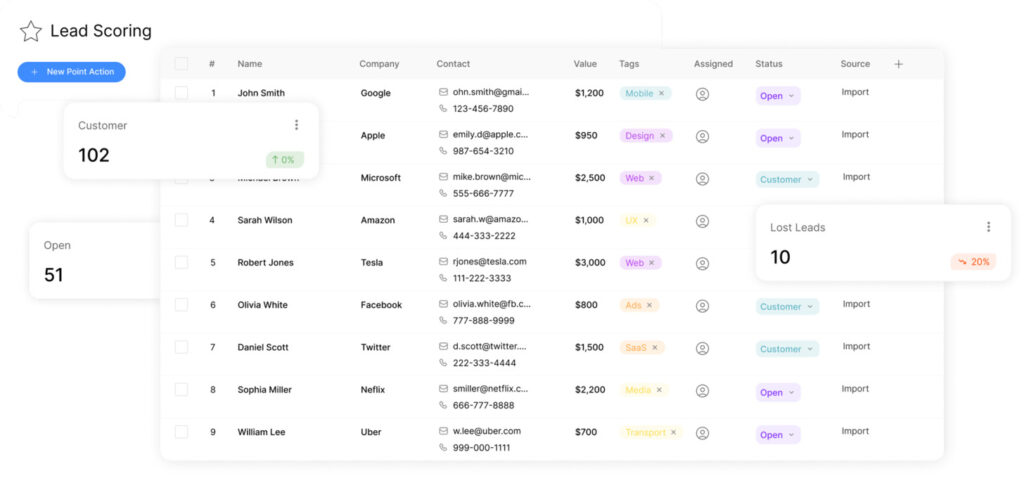Viewport: 1024px width, 478px height.
Task: Click the star icon beside Lead Scoring
Action: (x=31, y=31)
